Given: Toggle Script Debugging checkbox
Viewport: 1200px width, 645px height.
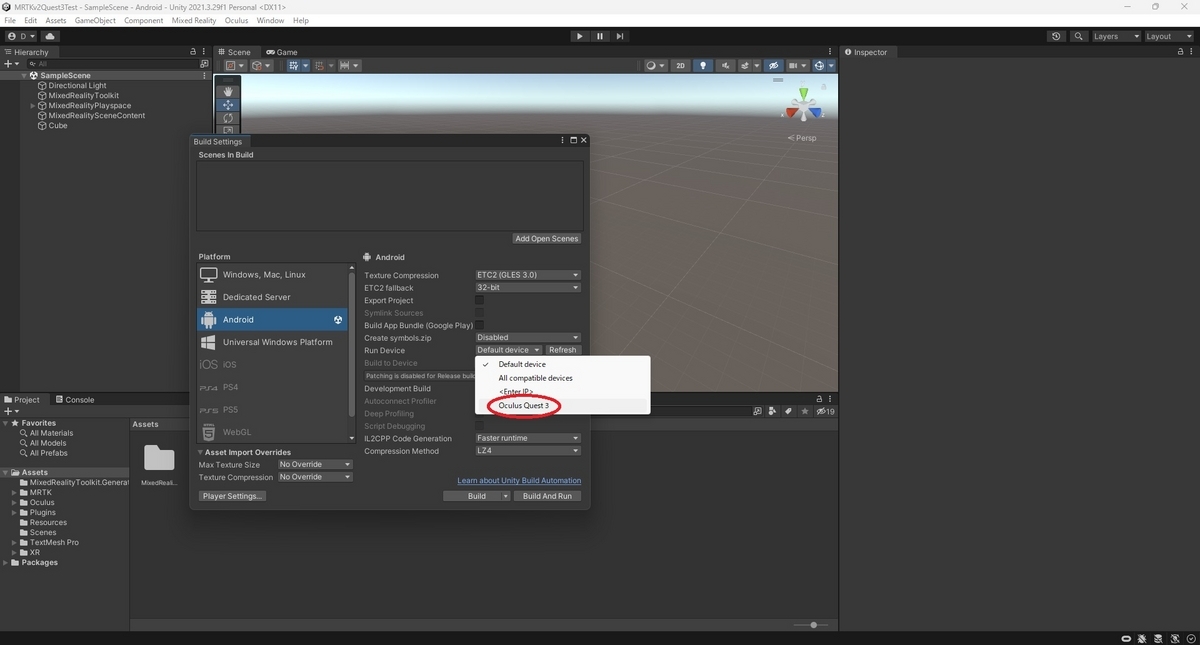Looking at the screenshot, I should (479, 426).
